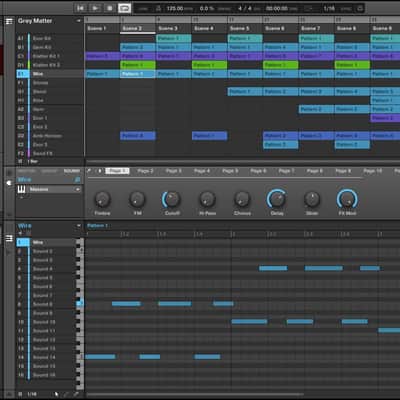Open the Grey Matter project dropdown arrow

click(79, 21)
